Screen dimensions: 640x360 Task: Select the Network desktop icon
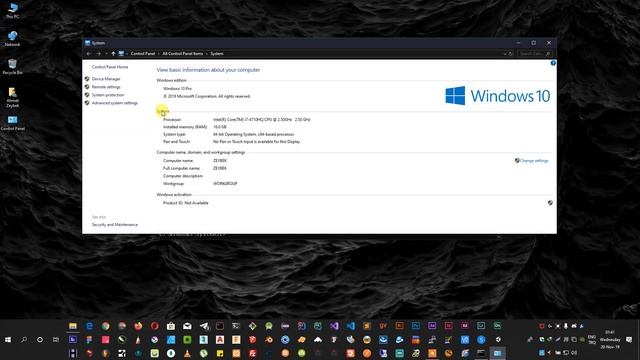pos(12,38)
